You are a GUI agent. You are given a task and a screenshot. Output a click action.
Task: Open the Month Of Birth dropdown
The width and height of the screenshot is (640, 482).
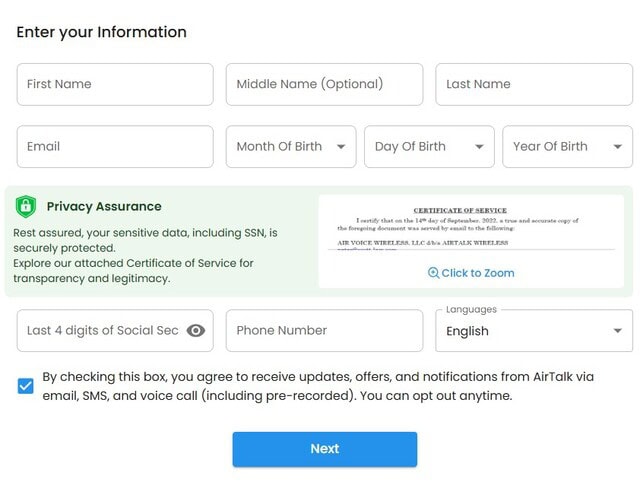tap(290, 147)
